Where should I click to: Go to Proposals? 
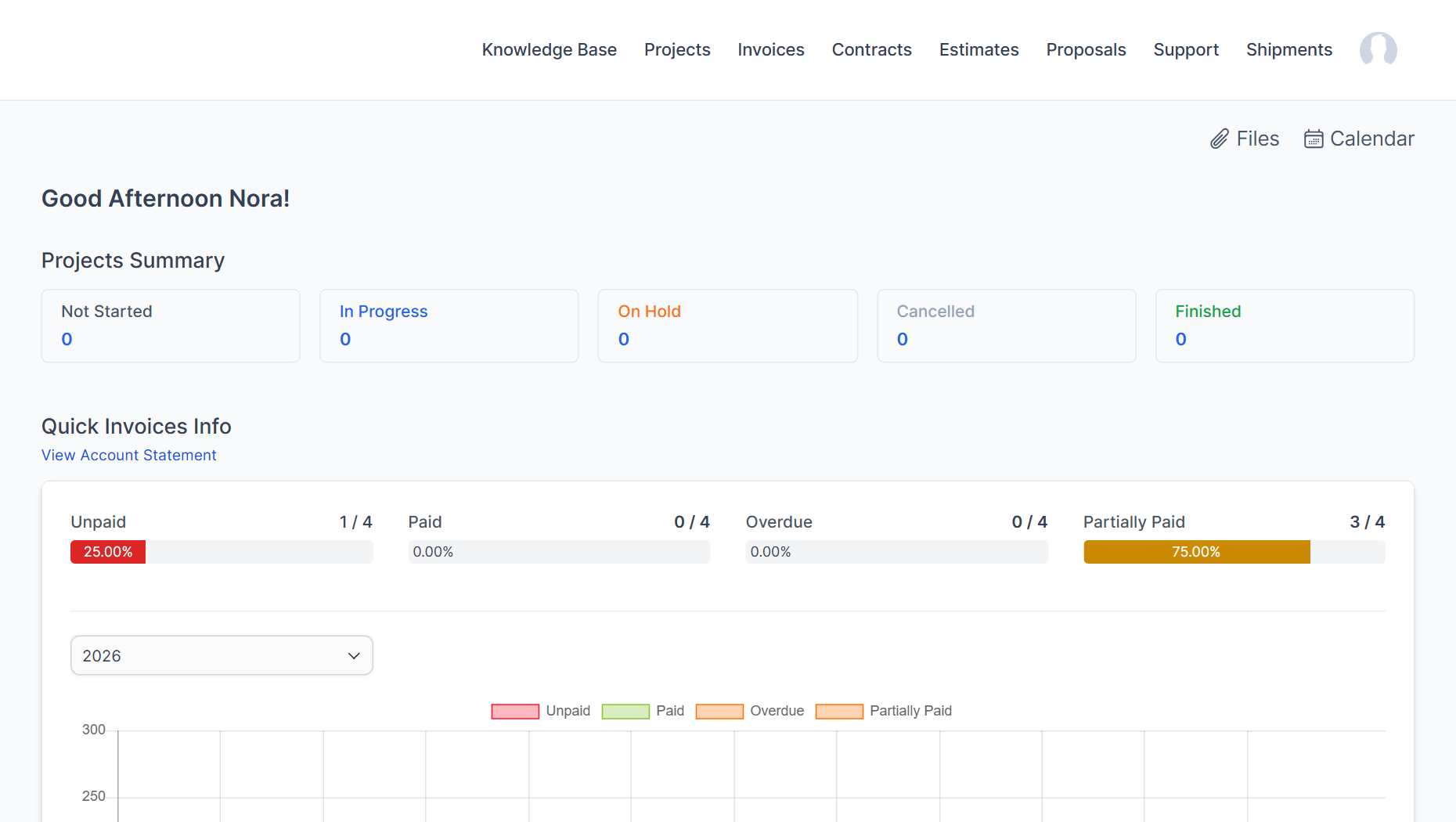click(1086, 49)
